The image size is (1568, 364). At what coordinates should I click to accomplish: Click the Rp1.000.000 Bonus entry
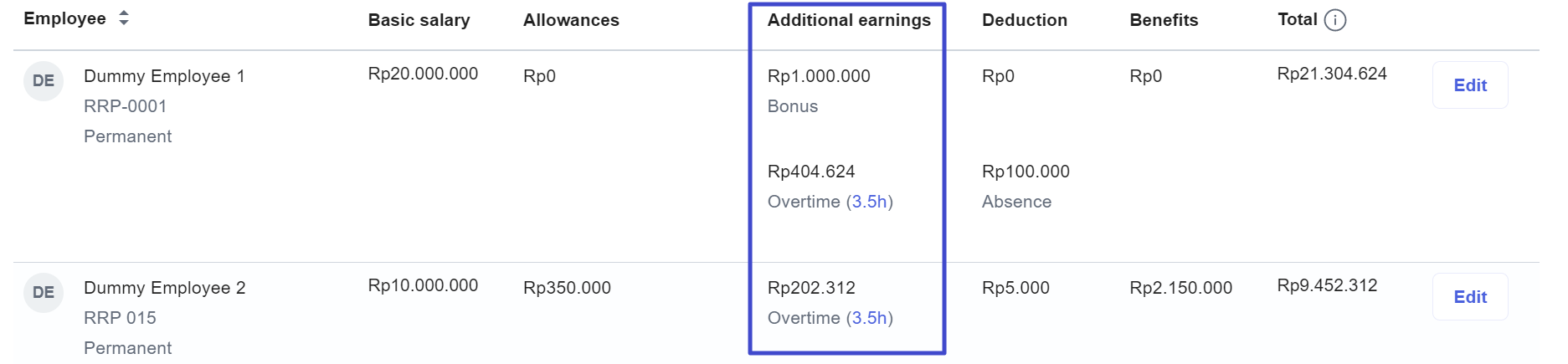[x=819, y=91]
